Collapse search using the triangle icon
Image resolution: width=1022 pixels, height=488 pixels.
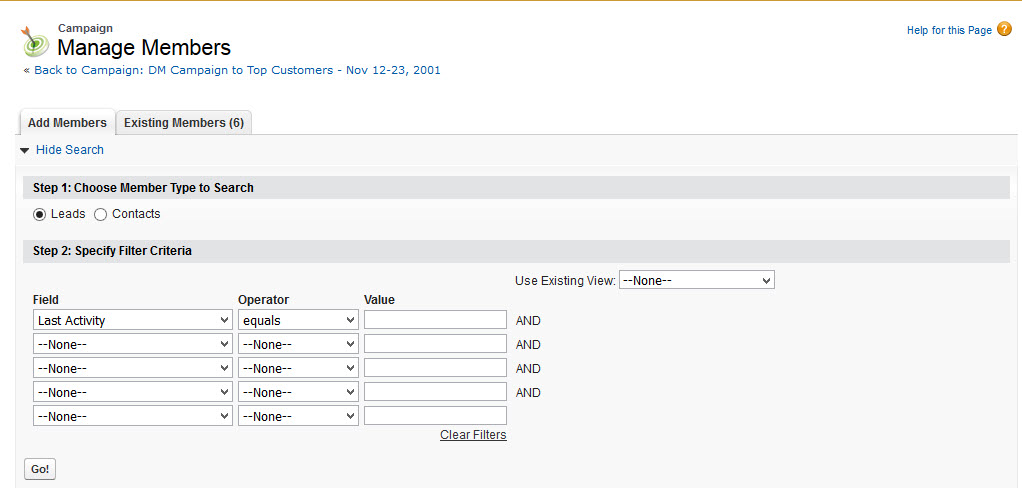tap(25, 150)
